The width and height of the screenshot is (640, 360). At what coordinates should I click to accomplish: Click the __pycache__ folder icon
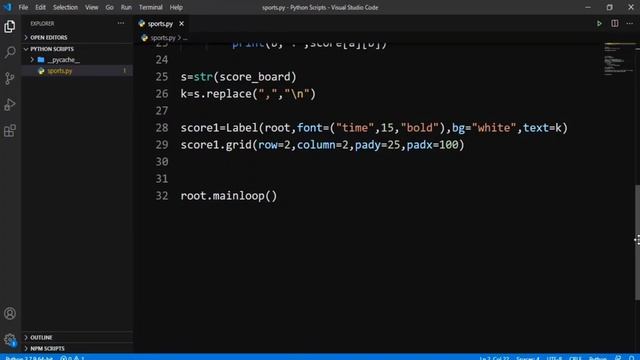[x=41, y=60]
